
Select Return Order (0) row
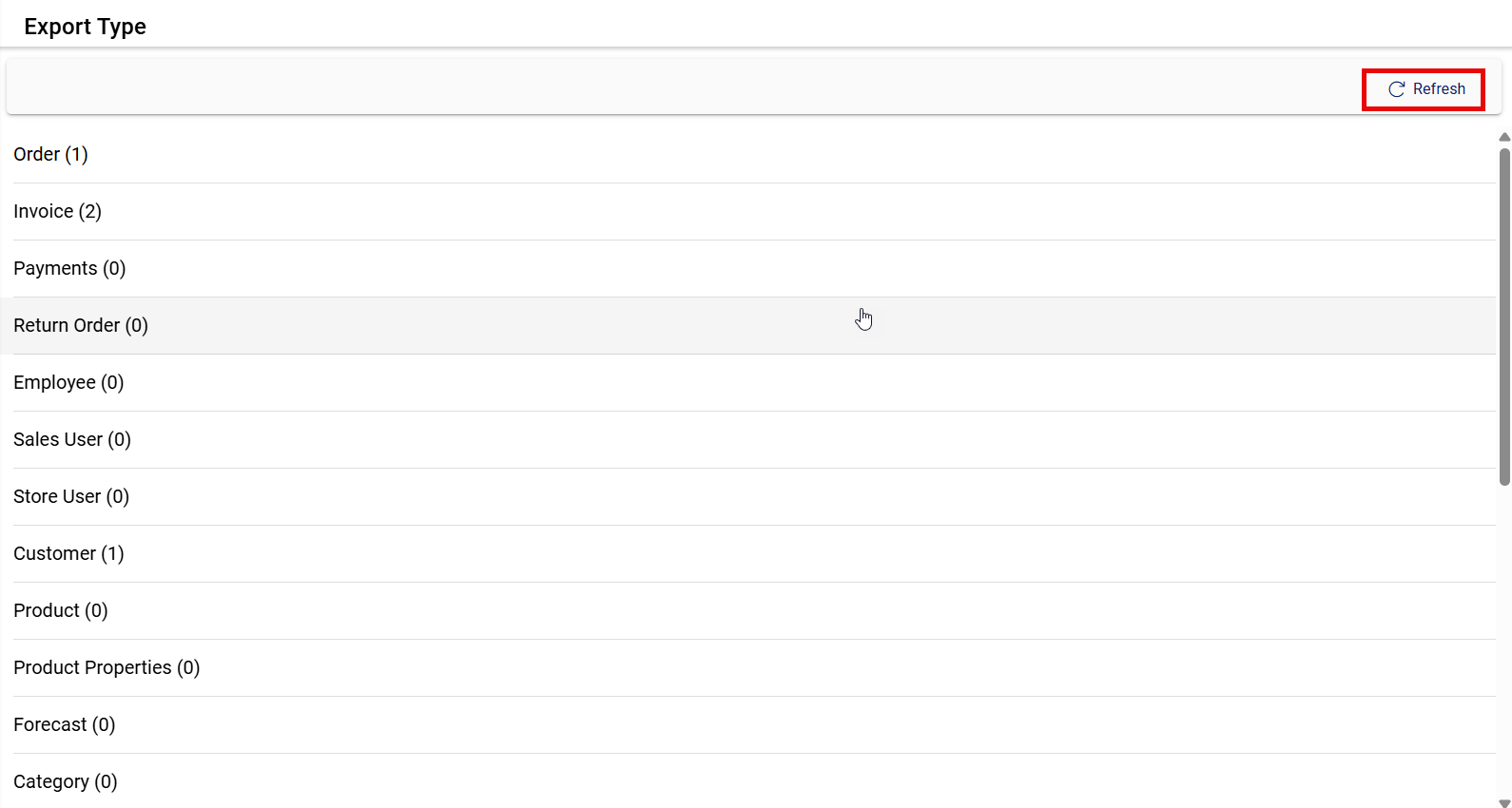coord(81,325)
